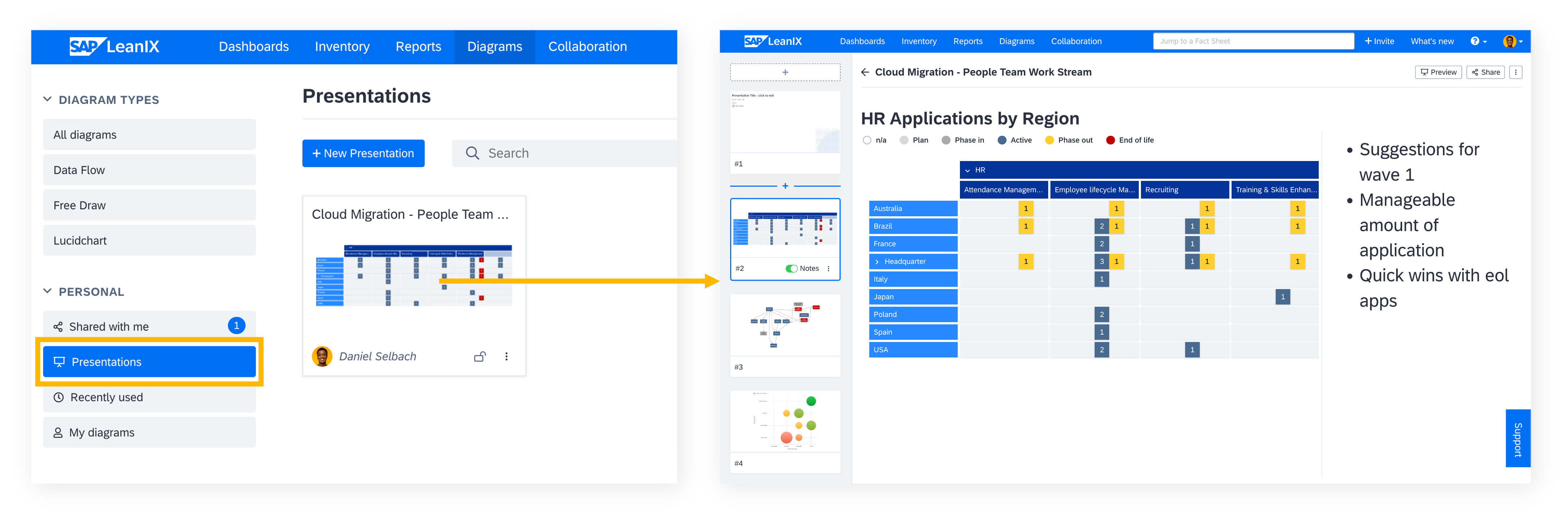Click the Shared with me badge count
Viewport: 1568px width, 521px height.
(x=237, y=326)
